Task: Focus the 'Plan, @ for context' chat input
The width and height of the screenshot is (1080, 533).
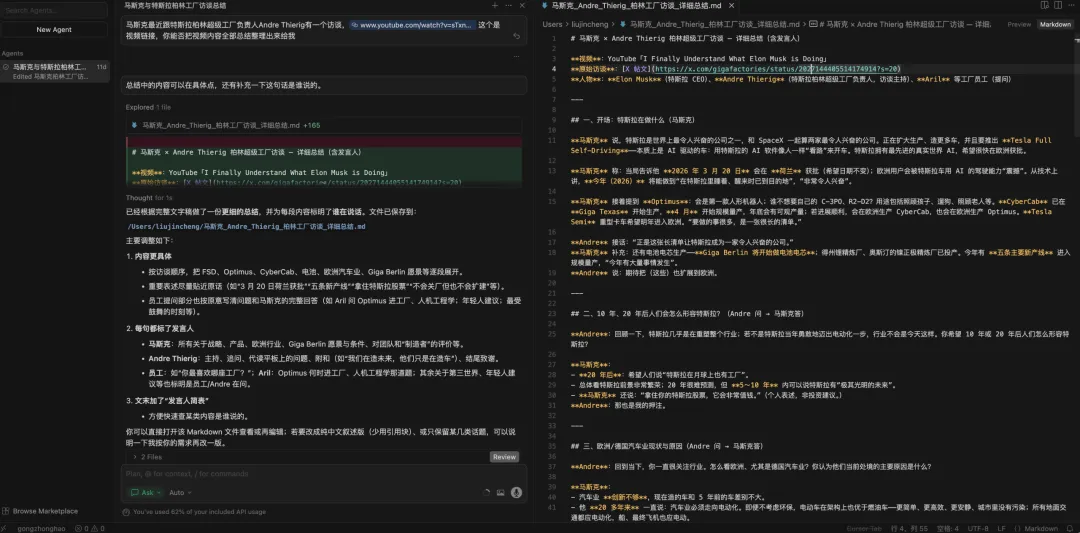Action: click(x=324, y=474)
